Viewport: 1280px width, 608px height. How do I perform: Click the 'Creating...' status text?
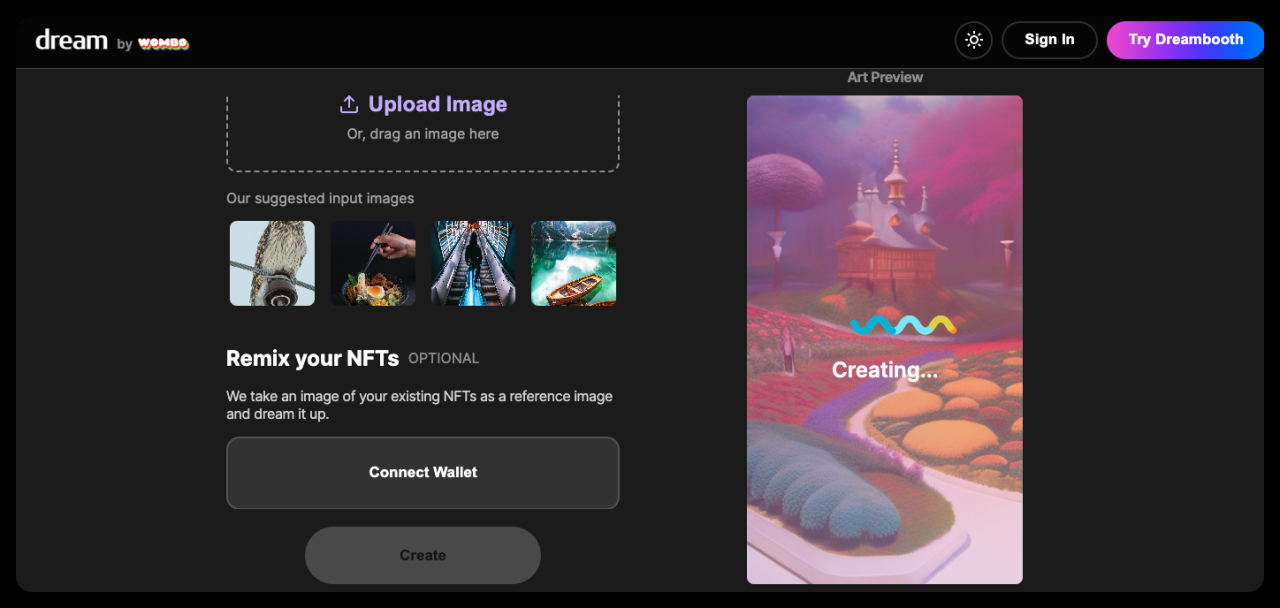884,370
